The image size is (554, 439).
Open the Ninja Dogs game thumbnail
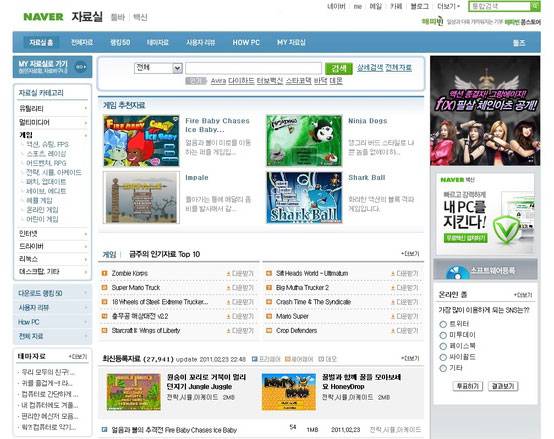tap(304, 141)
